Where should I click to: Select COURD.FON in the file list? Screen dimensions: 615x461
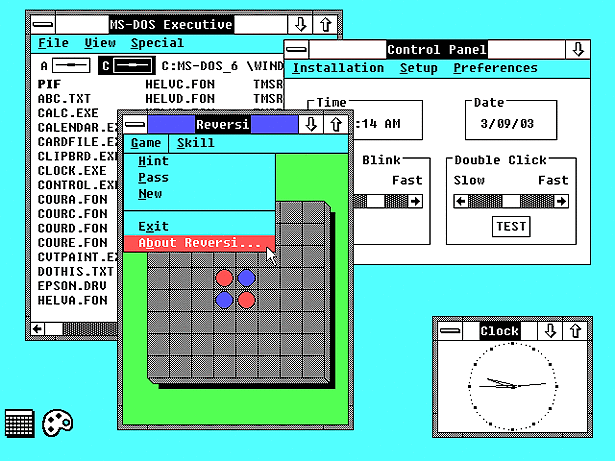click(73, 228)
